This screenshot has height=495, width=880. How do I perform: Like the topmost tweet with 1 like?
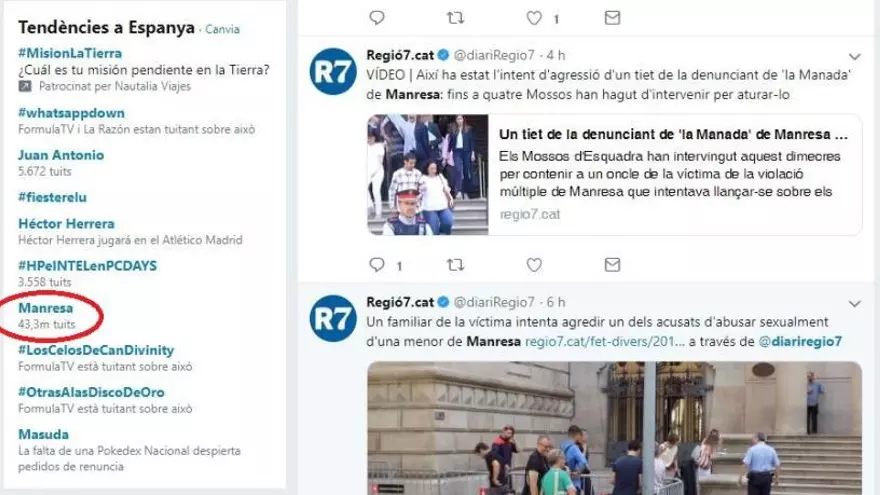534,18
